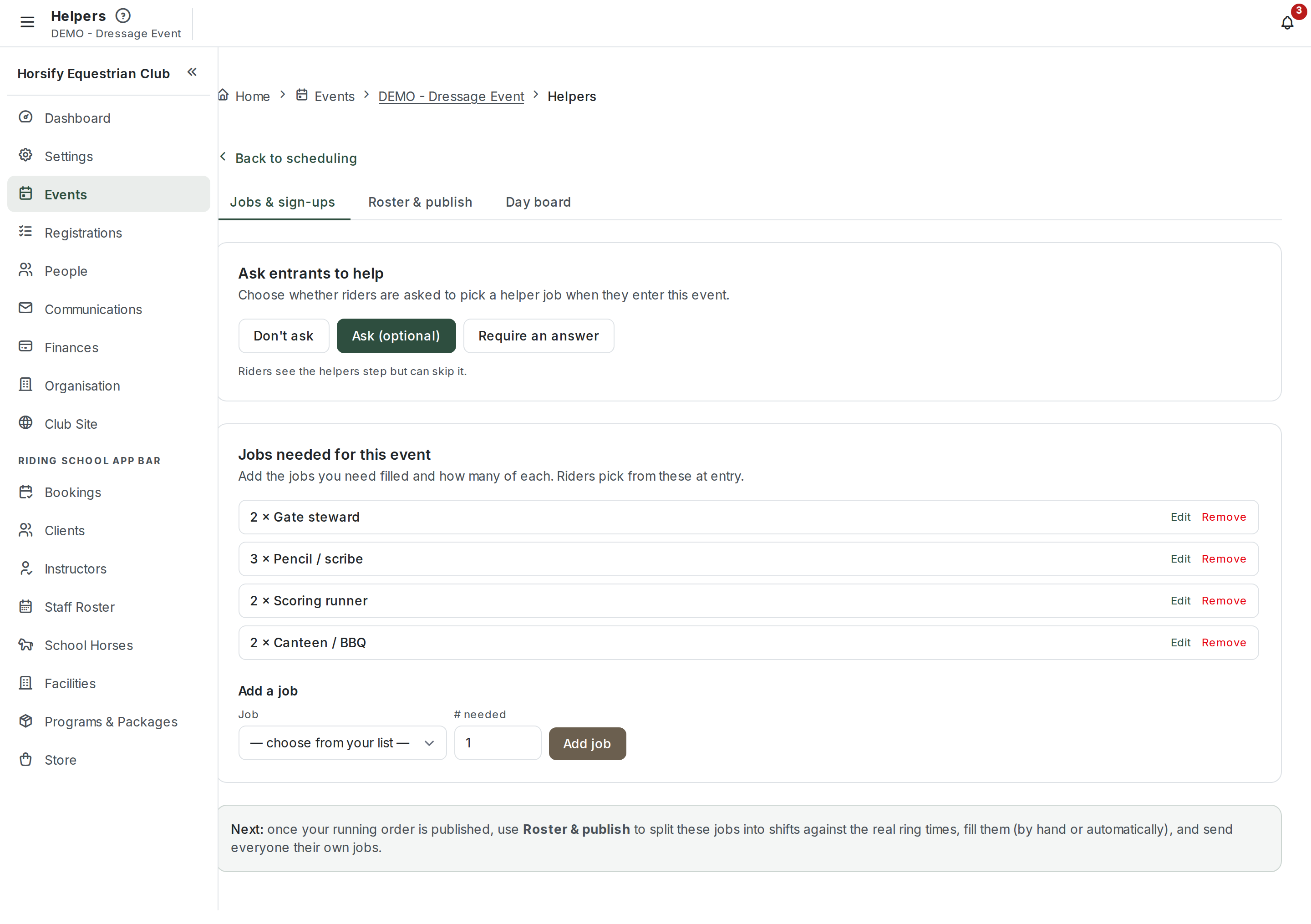Edit the Canteen / BBQ job

tap(1180, 643)
